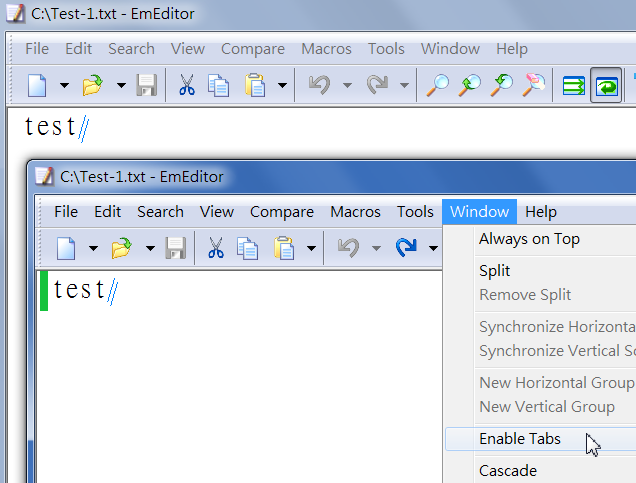Click Copy icon in back window
The width and height of the screenshot is (636, 483).
pos(218,85)
